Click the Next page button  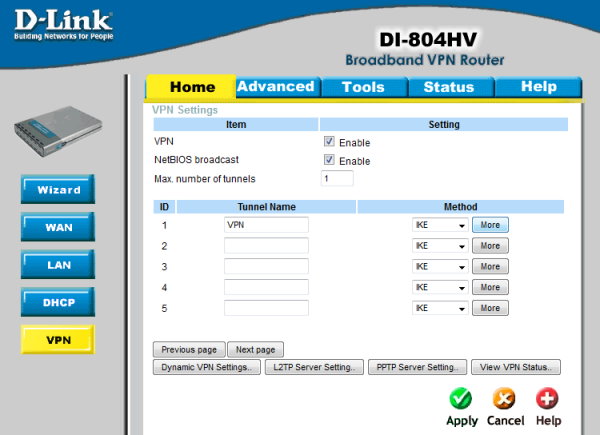click(255, 350)
